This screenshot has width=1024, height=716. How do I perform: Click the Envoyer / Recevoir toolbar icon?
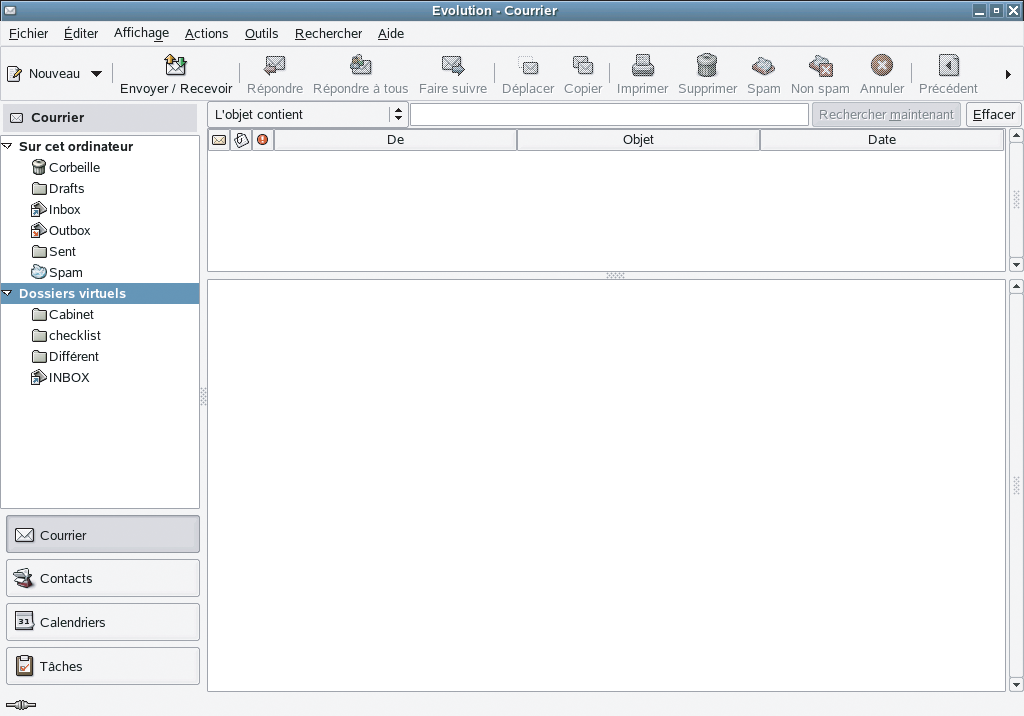[176, 68]
